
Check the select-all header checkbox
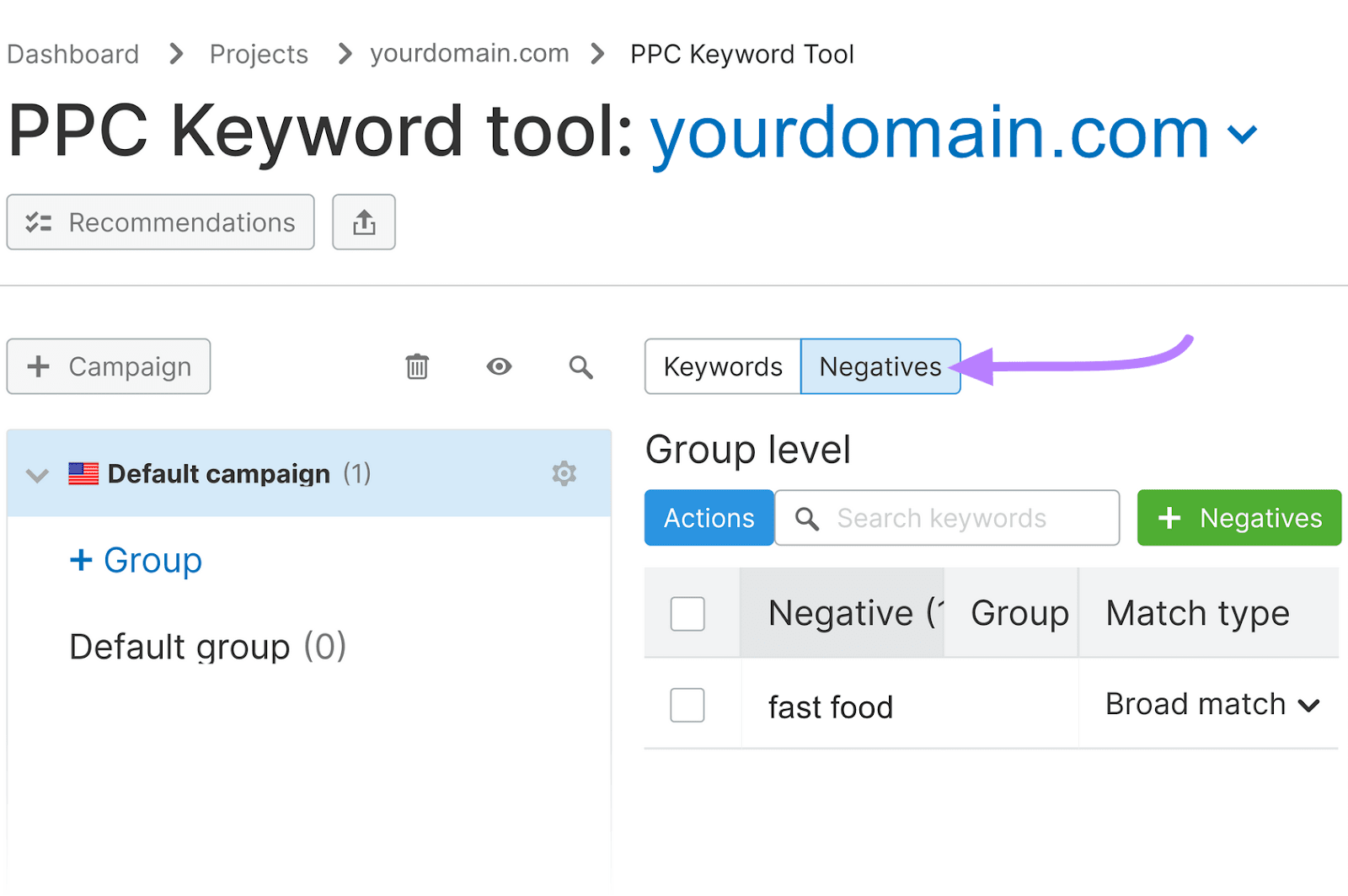(687, 613)
